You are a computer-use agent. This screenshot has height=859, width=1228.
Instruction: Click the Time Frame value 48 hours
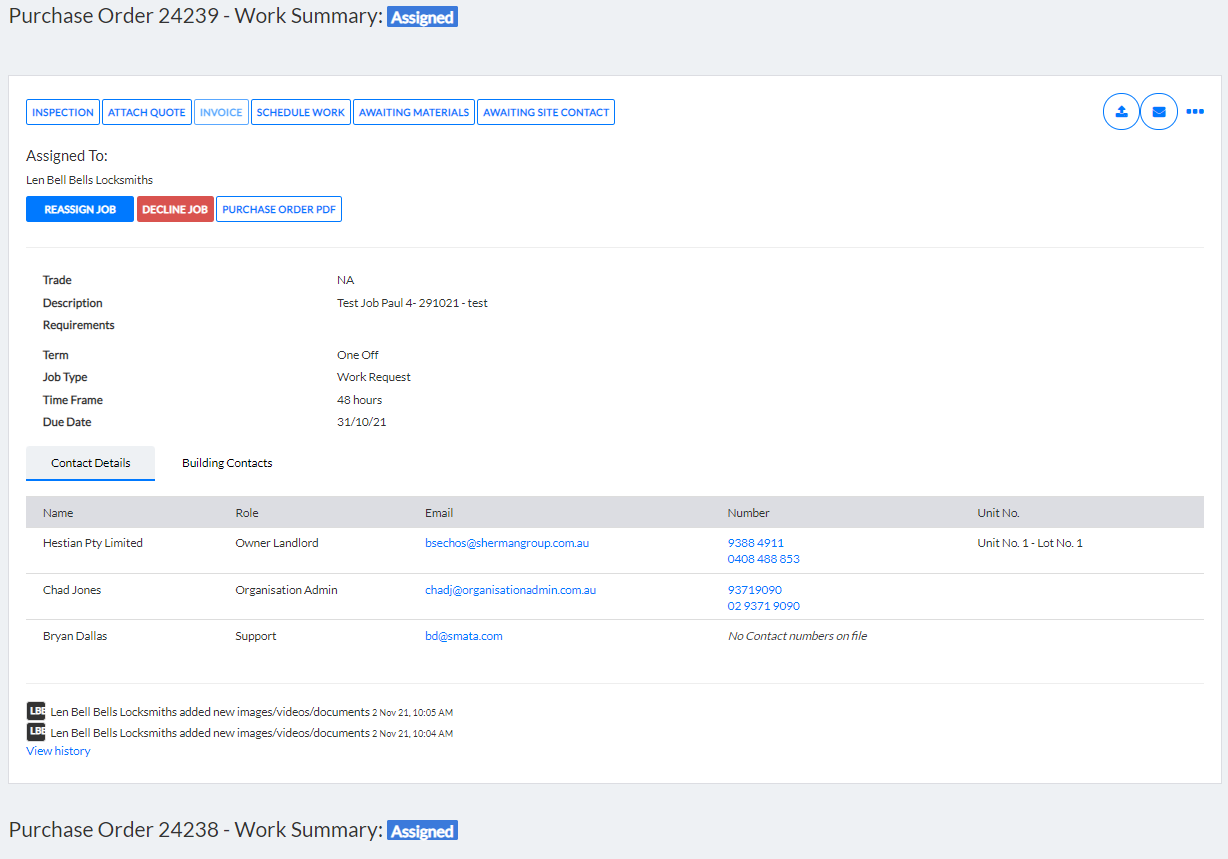tap(360, 400)
